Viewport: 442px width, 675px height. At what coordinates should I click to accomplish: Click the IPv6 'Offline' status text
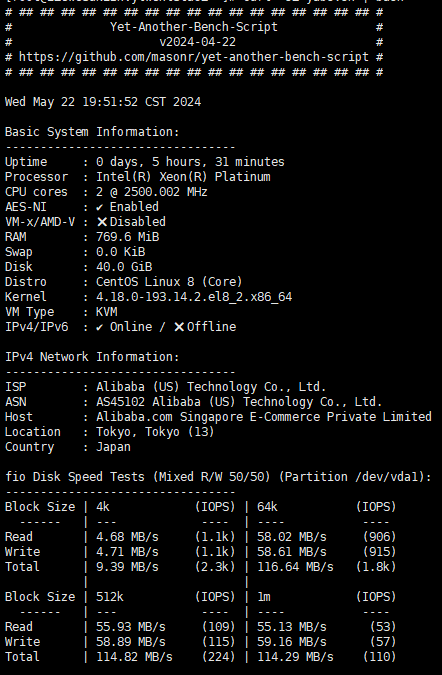tap(211, 327)
